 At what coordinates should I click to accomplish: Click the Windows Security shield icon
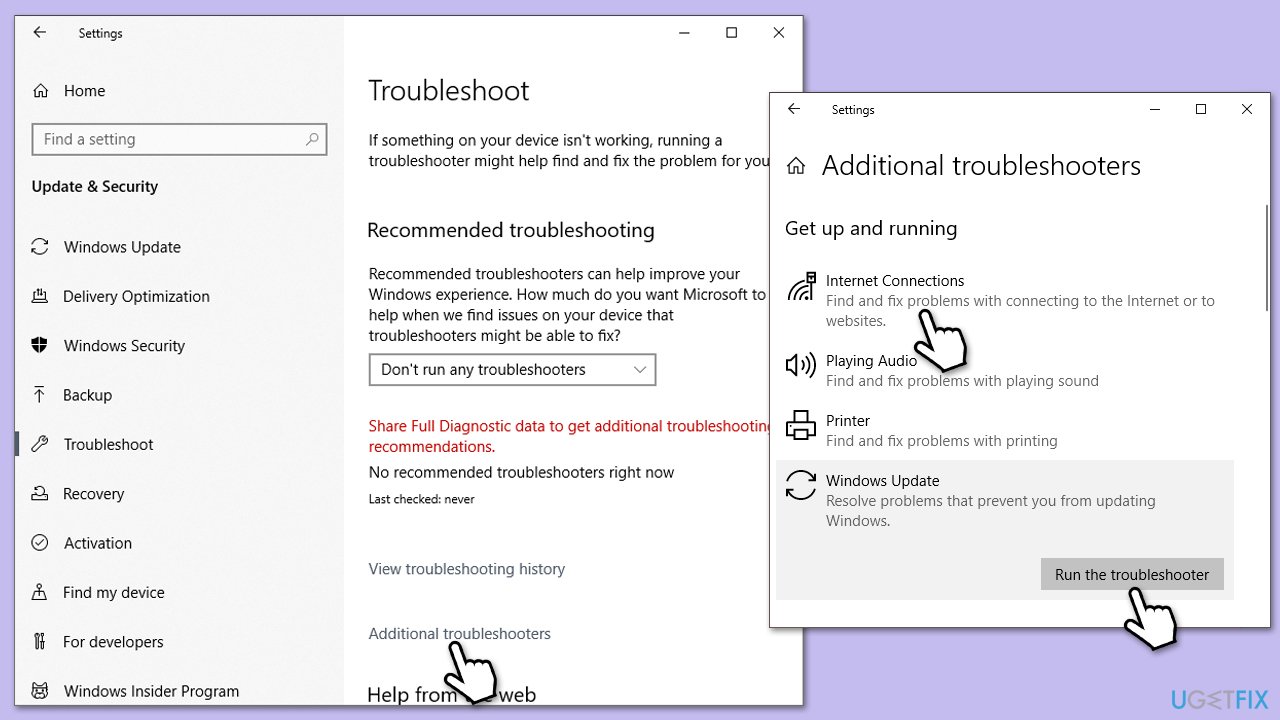pos(40,346)
